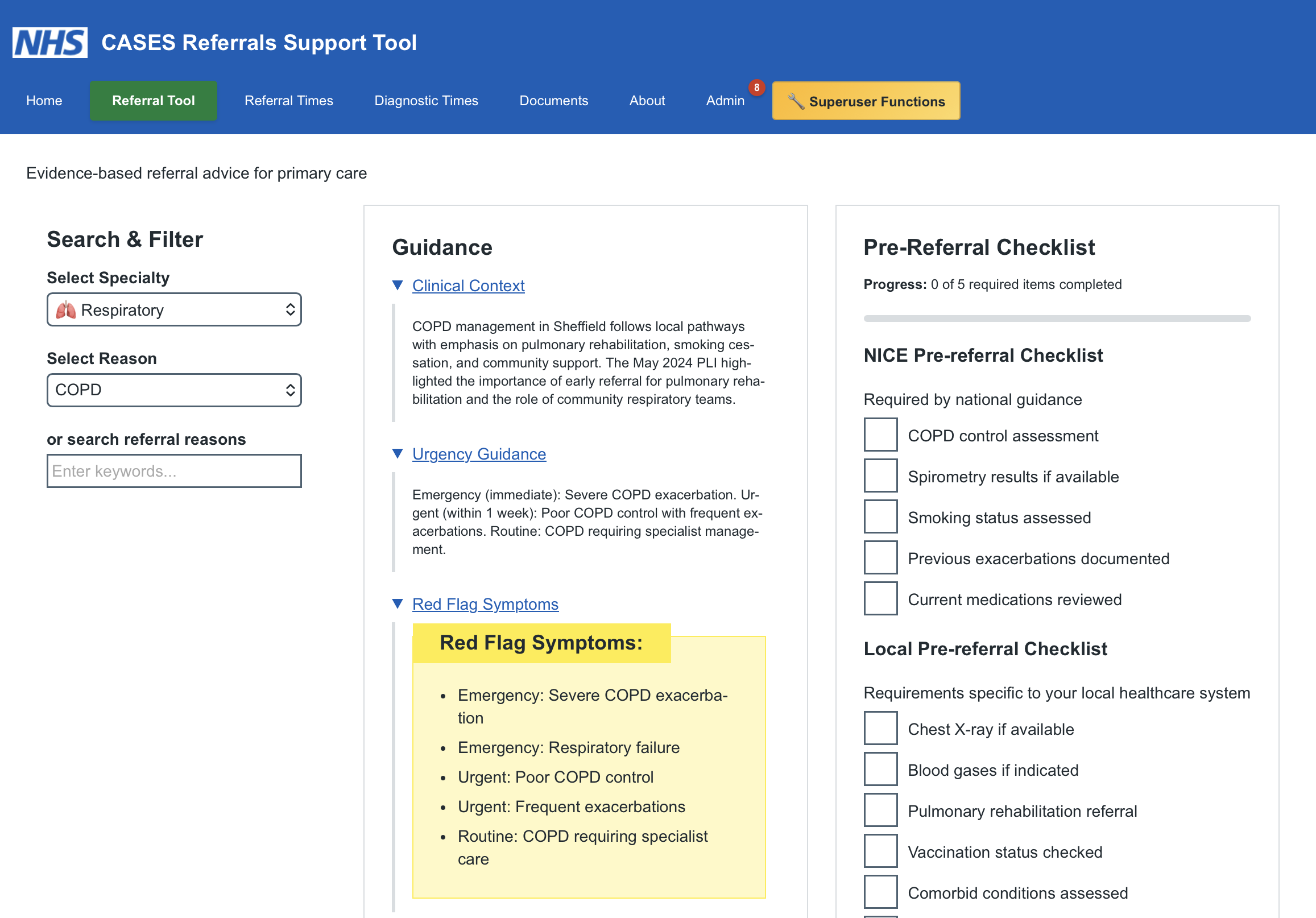Image resolution: width=1316 pixels, height=918 pixels.
Task: Check the COPD control assessment box
Action: pyautogui.click(x=880, y=435)
